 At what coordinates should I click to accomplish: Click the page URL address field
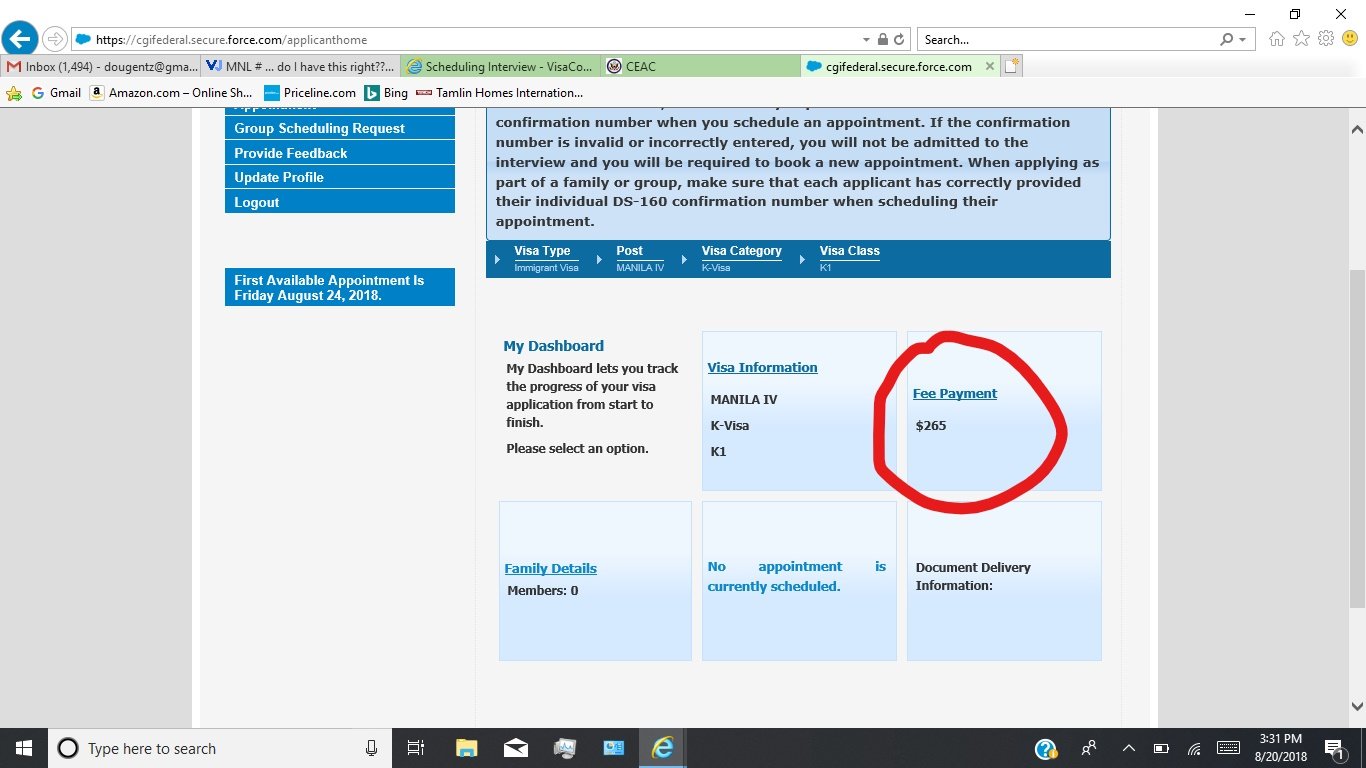coord(465,40)
